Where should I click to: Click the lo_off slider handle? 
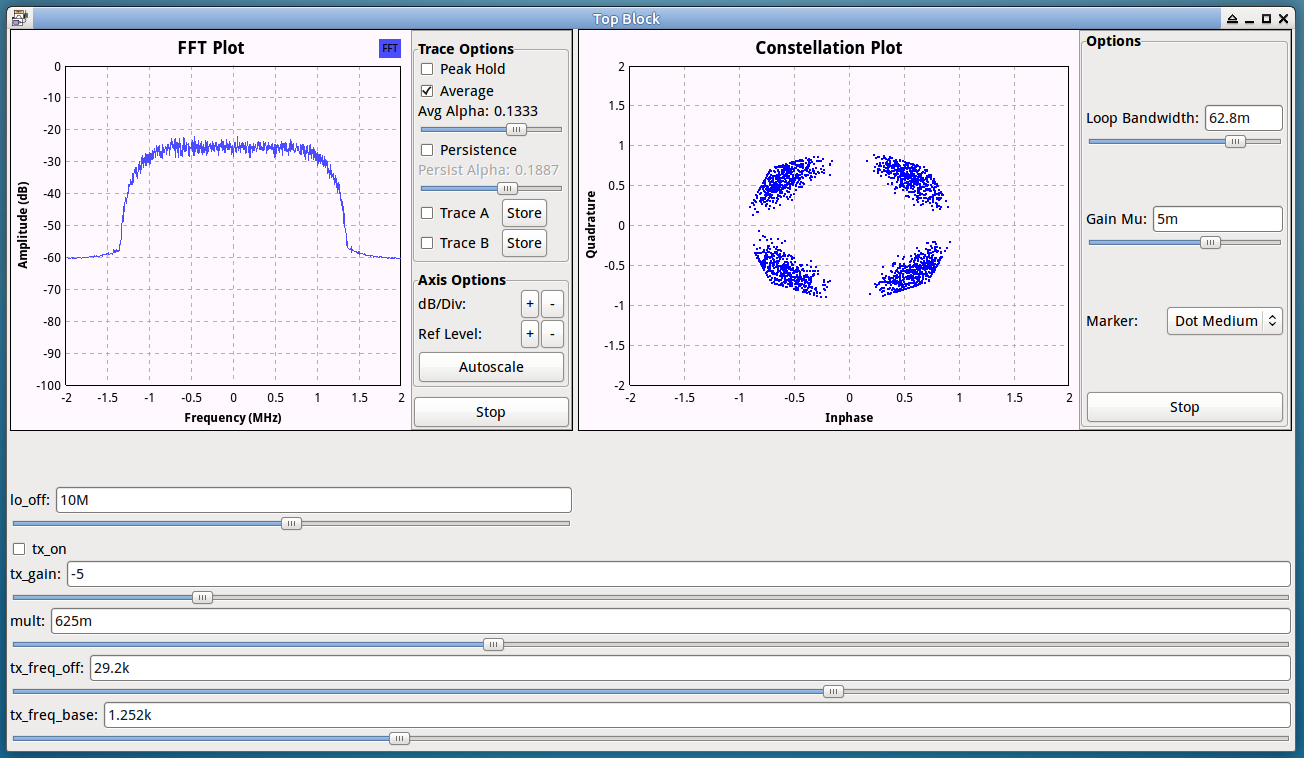(x=291, y=523)
